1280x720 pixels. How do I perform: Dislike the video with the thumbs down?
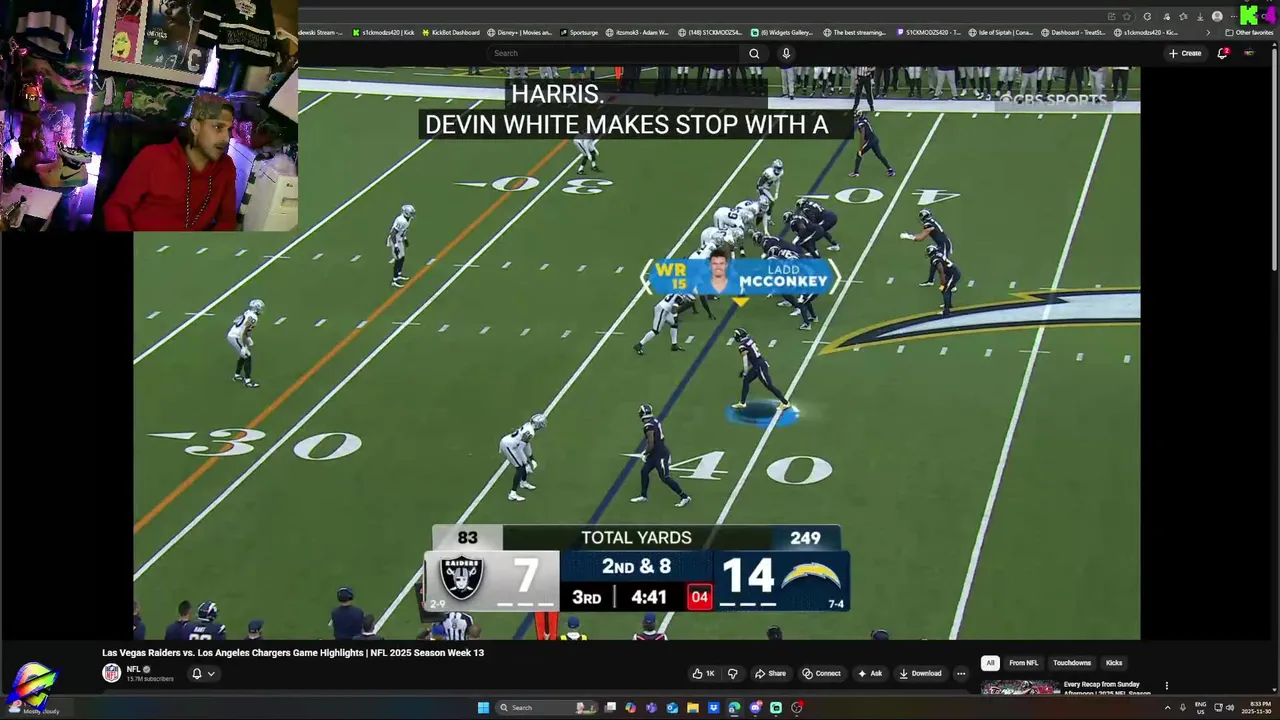click(732, 674)
